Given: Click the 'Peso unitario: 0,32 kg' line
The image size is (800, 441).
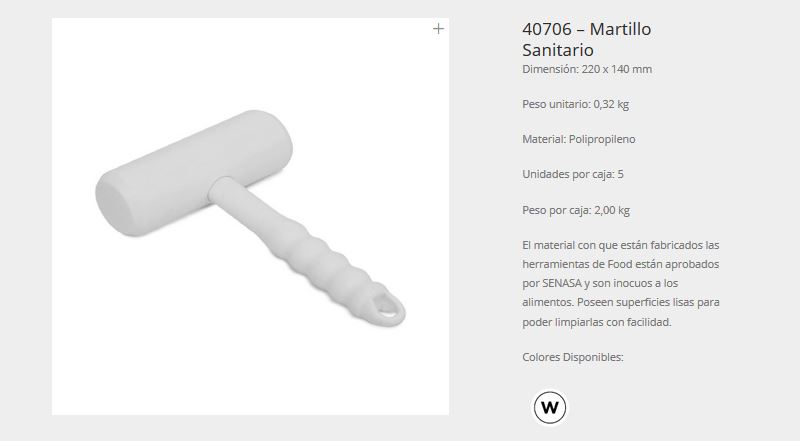Looking at the screenshot, I should tap(575, 104).
